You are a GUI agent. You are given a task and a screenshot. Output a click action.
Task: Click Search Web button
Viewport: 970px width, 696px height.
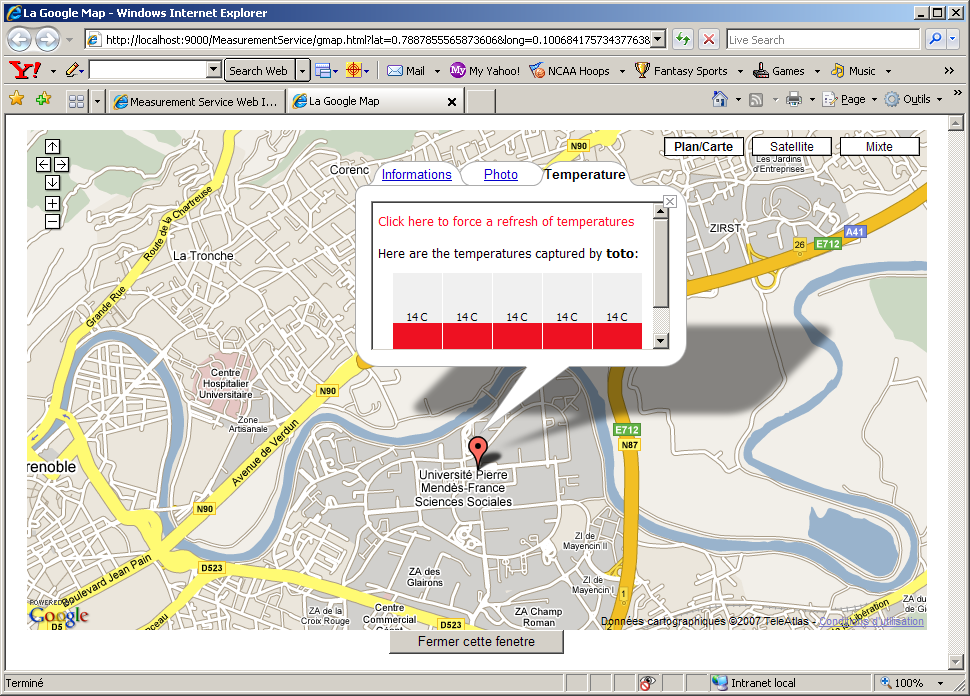point(259,71)
